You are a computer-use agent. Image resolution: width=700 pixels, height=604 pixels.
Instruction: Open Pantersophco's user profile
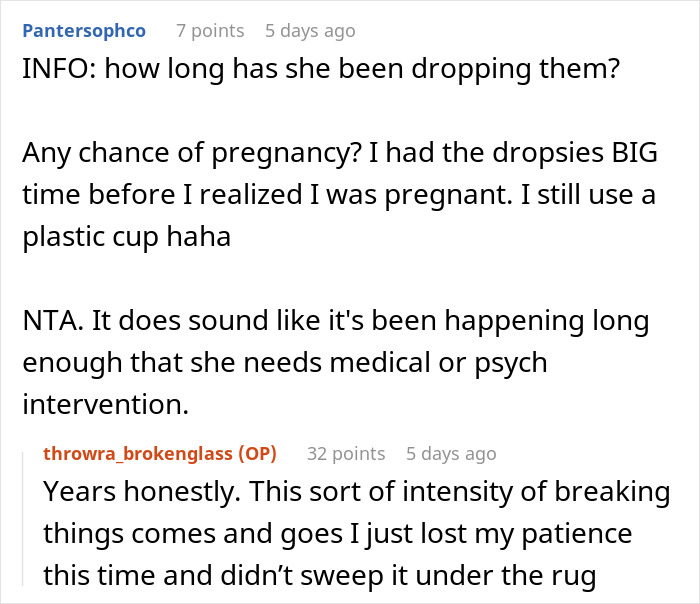tap(83, 31)
